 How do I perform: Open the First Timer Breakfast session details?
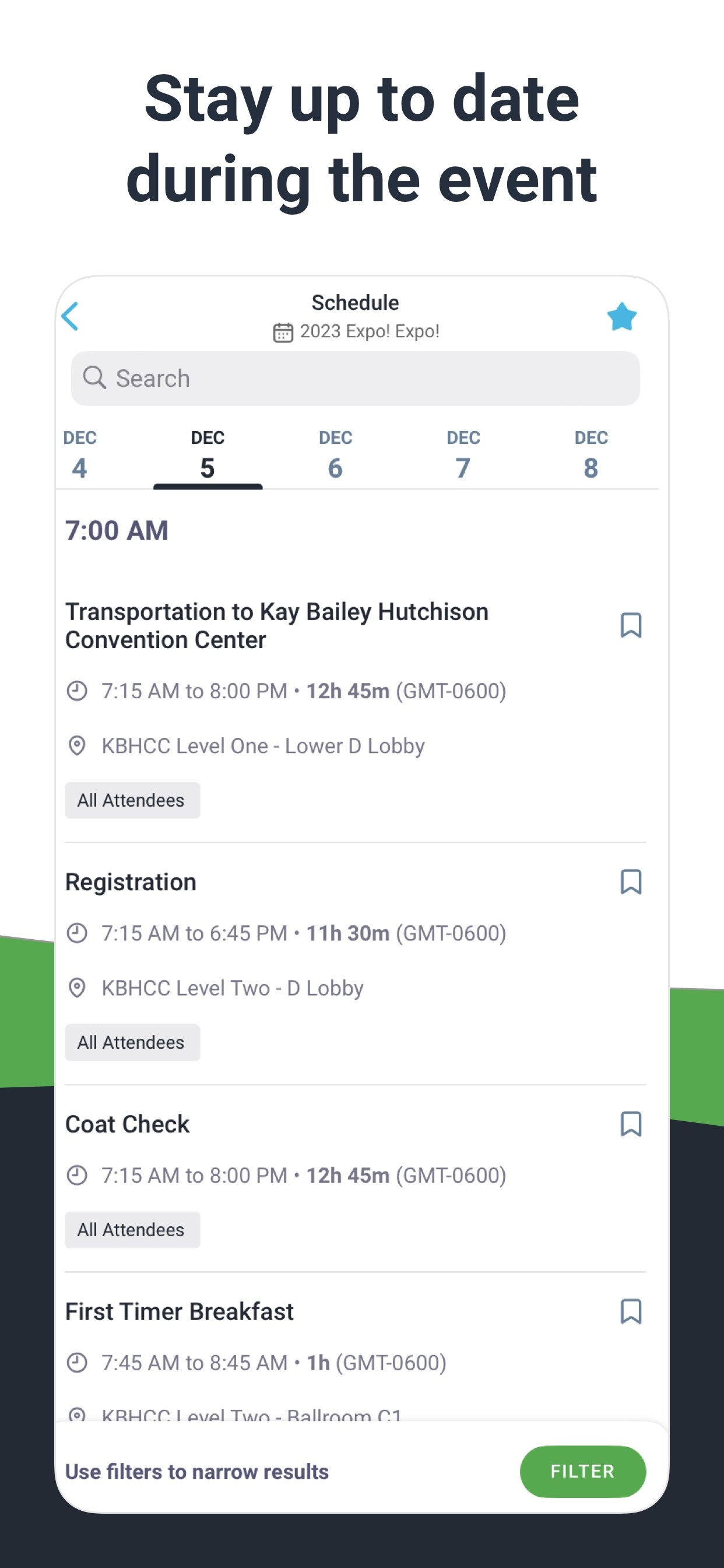pos(180,1312)
